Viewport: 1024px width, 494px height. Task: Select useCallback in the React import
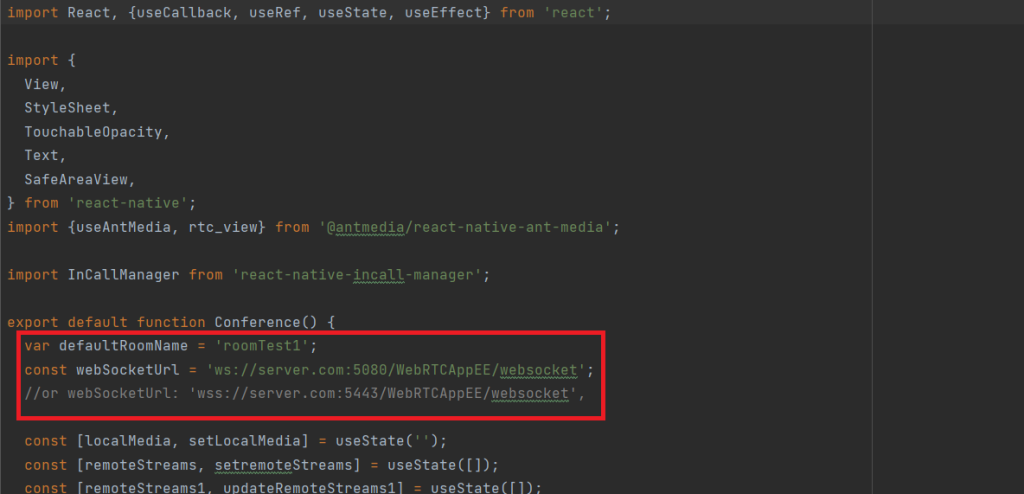(x=185, y=13)
